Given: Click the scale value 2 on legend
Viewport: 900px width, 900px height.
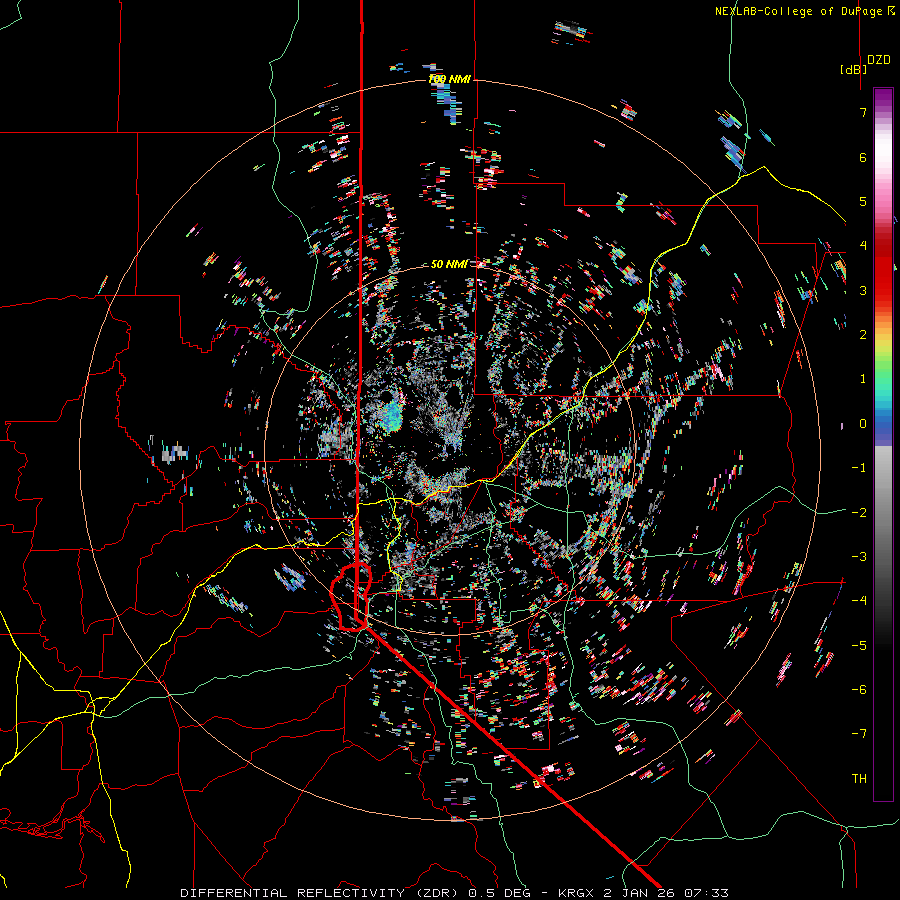Looking at the screenshot, I should pos(863,335).
